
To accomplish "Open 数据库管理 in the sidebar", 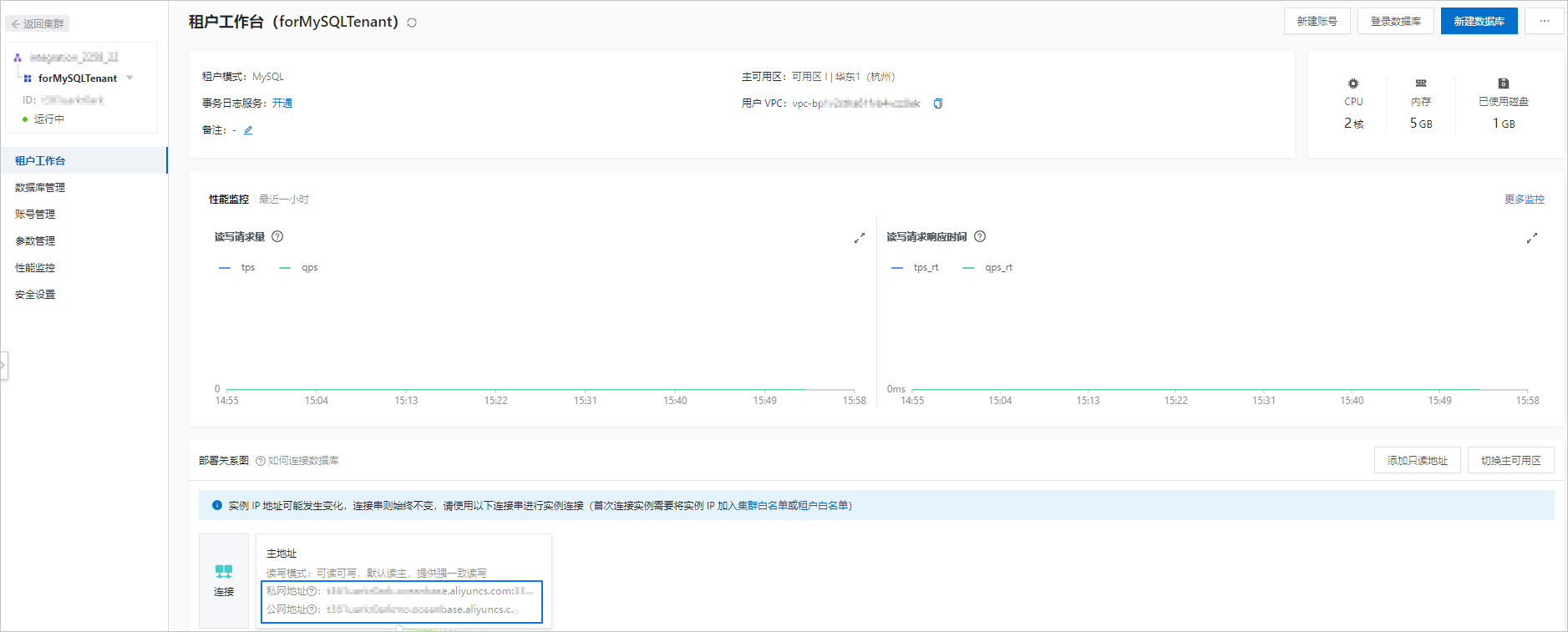I will pos(84,187).
